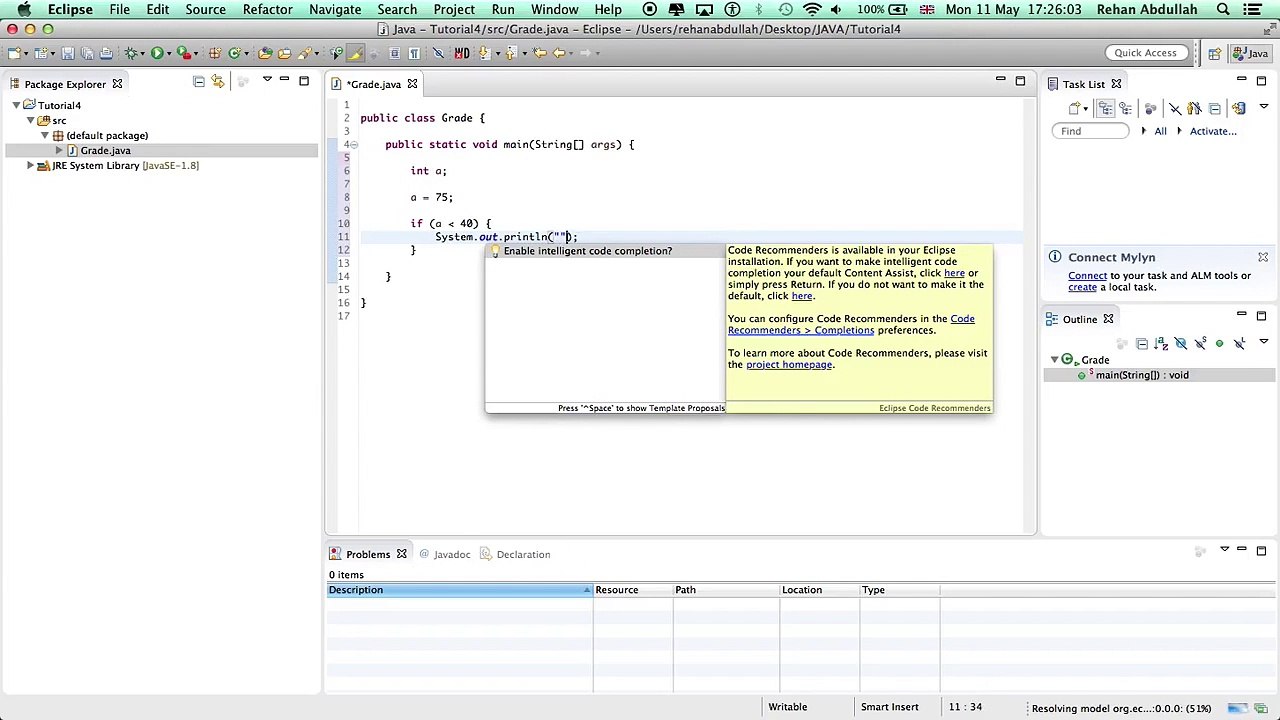
Task: Click the Connect link in Mylyn panel
Action: [x=1087, y=276]
